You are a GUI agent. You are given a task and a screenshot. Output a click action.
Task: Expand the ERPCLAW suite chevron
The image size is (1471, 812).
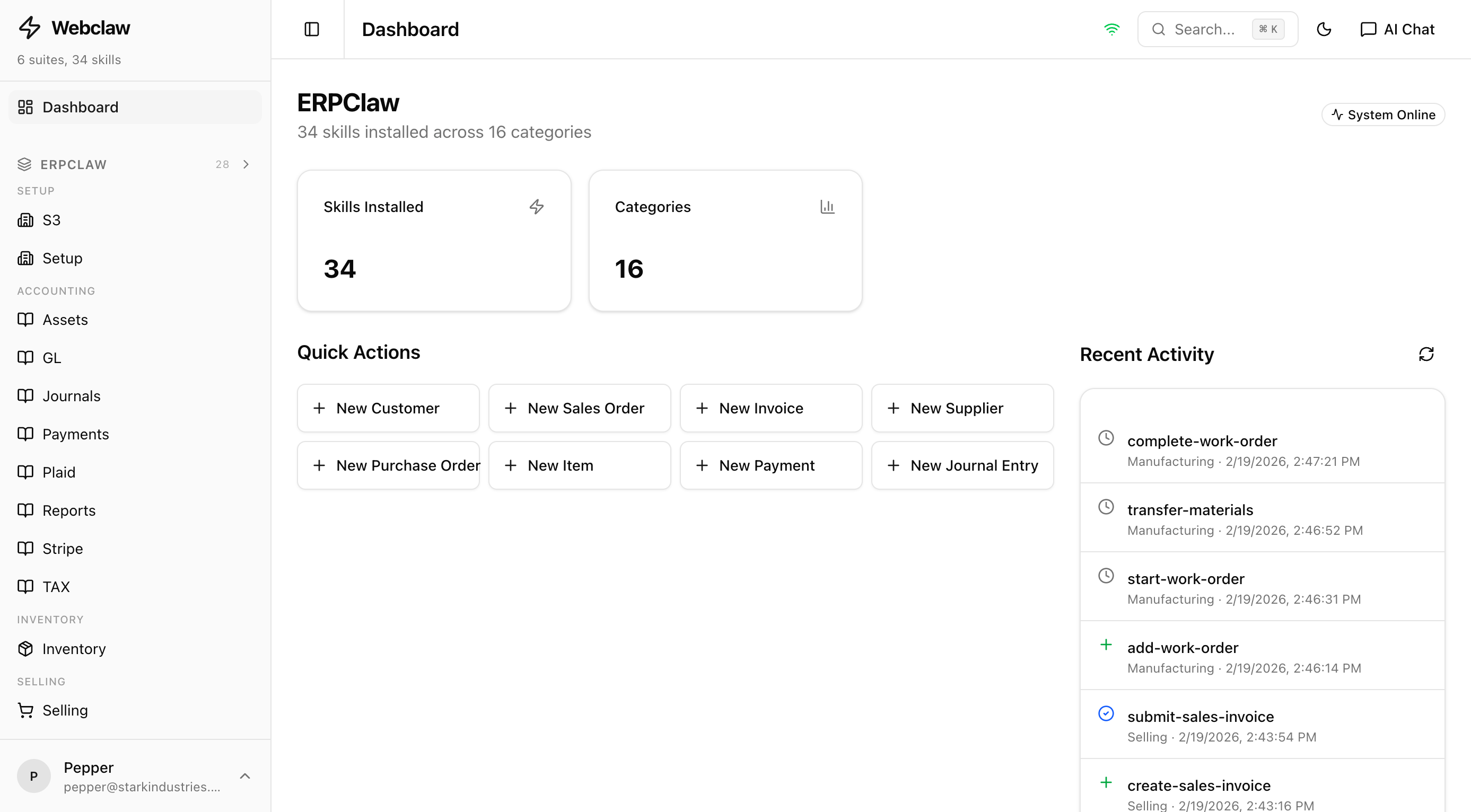click(x=246, y=164)
